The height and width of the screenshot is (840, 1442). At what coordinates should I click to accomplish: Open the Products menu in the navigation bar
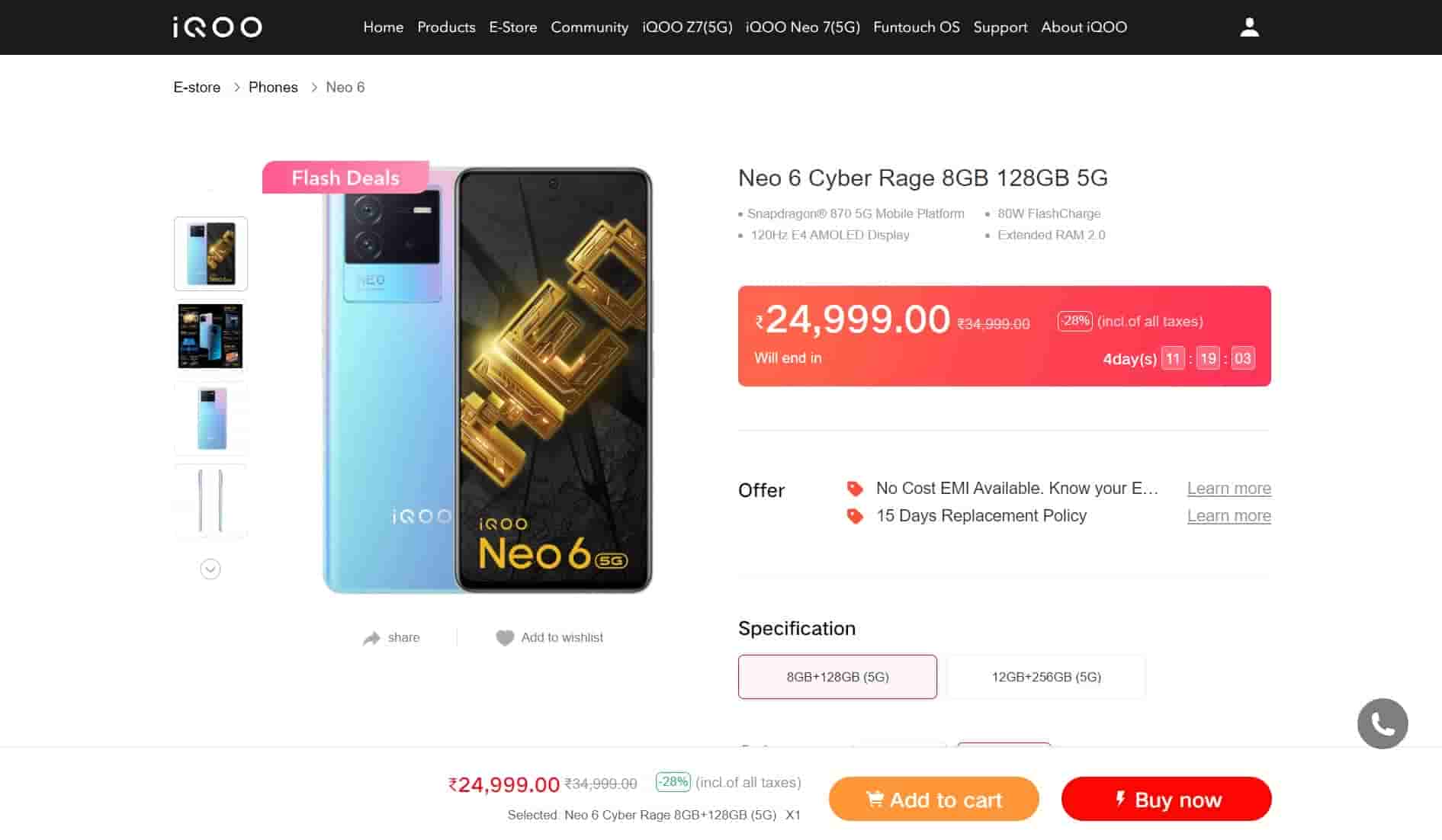[446, 27]
